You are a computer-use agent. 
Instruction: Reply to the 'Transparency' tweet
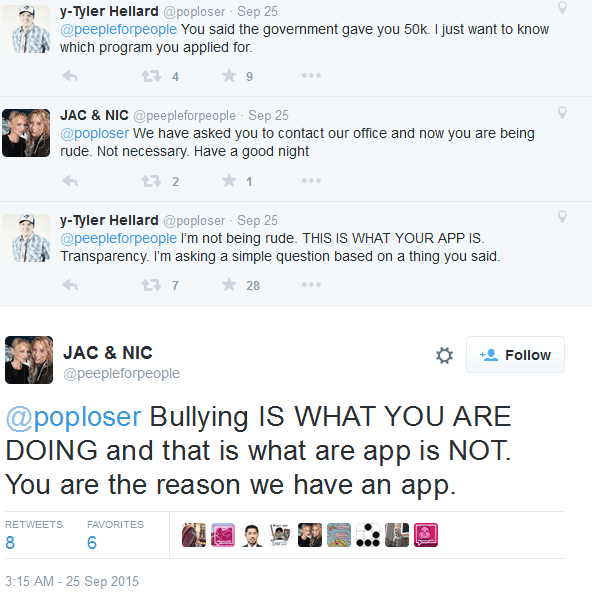70,285
